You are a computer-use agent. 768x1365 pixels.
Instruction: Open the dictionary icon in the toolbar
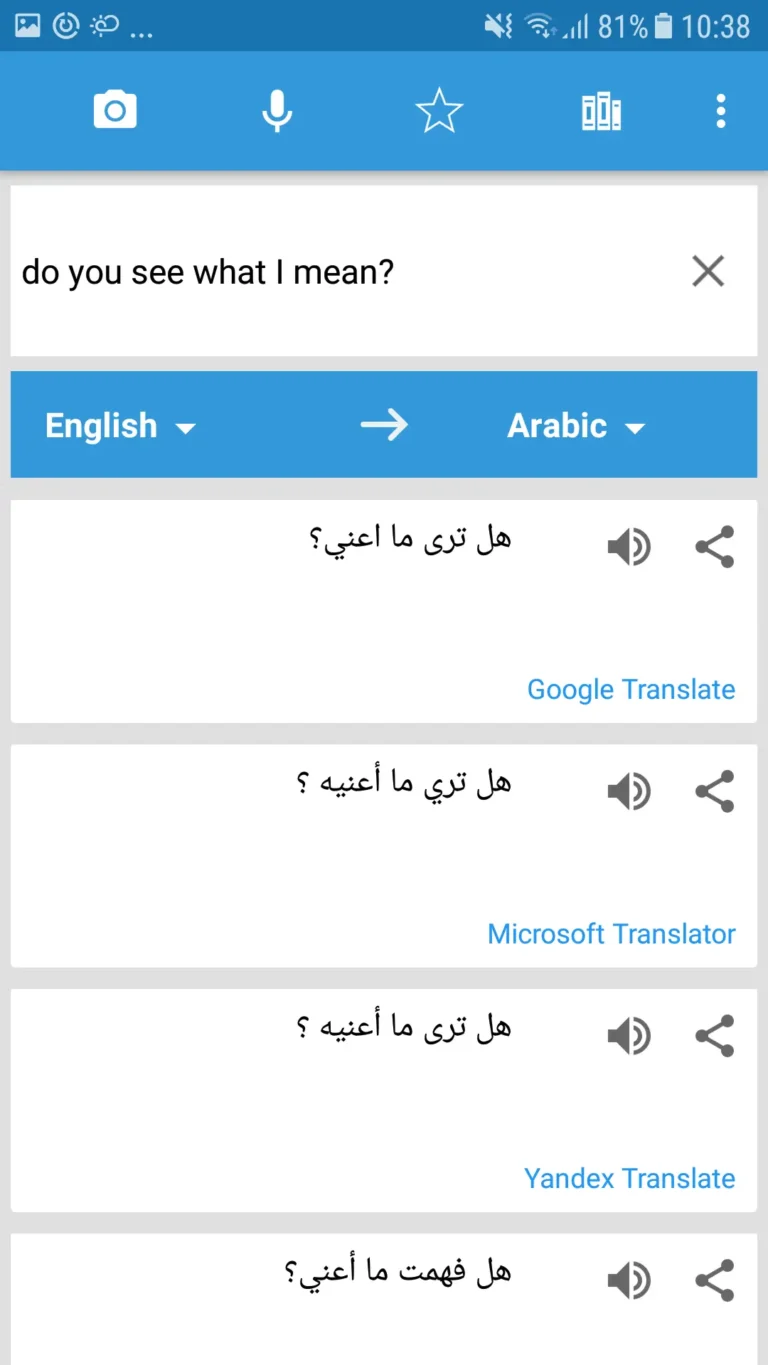point(600,110)
